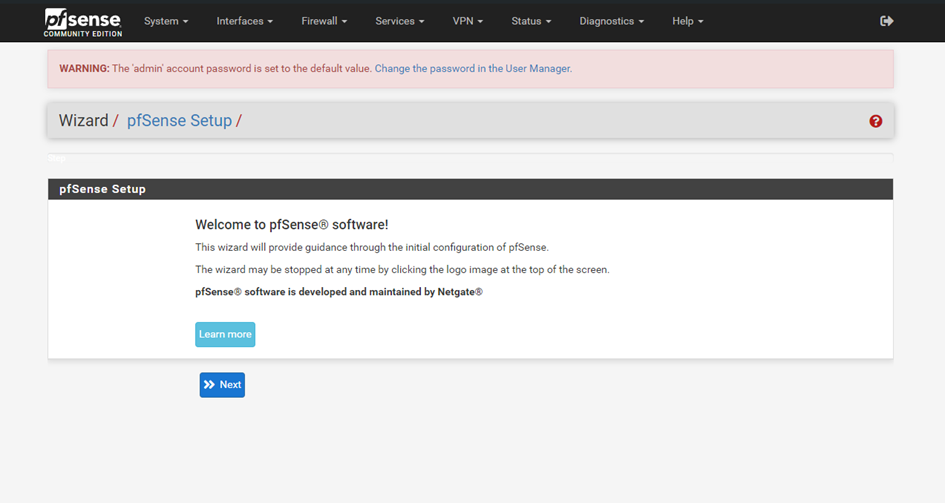Viewport: 945px width, 503px height.
Task: Open the Interfaces menu
Action: [x=244, y=21]
